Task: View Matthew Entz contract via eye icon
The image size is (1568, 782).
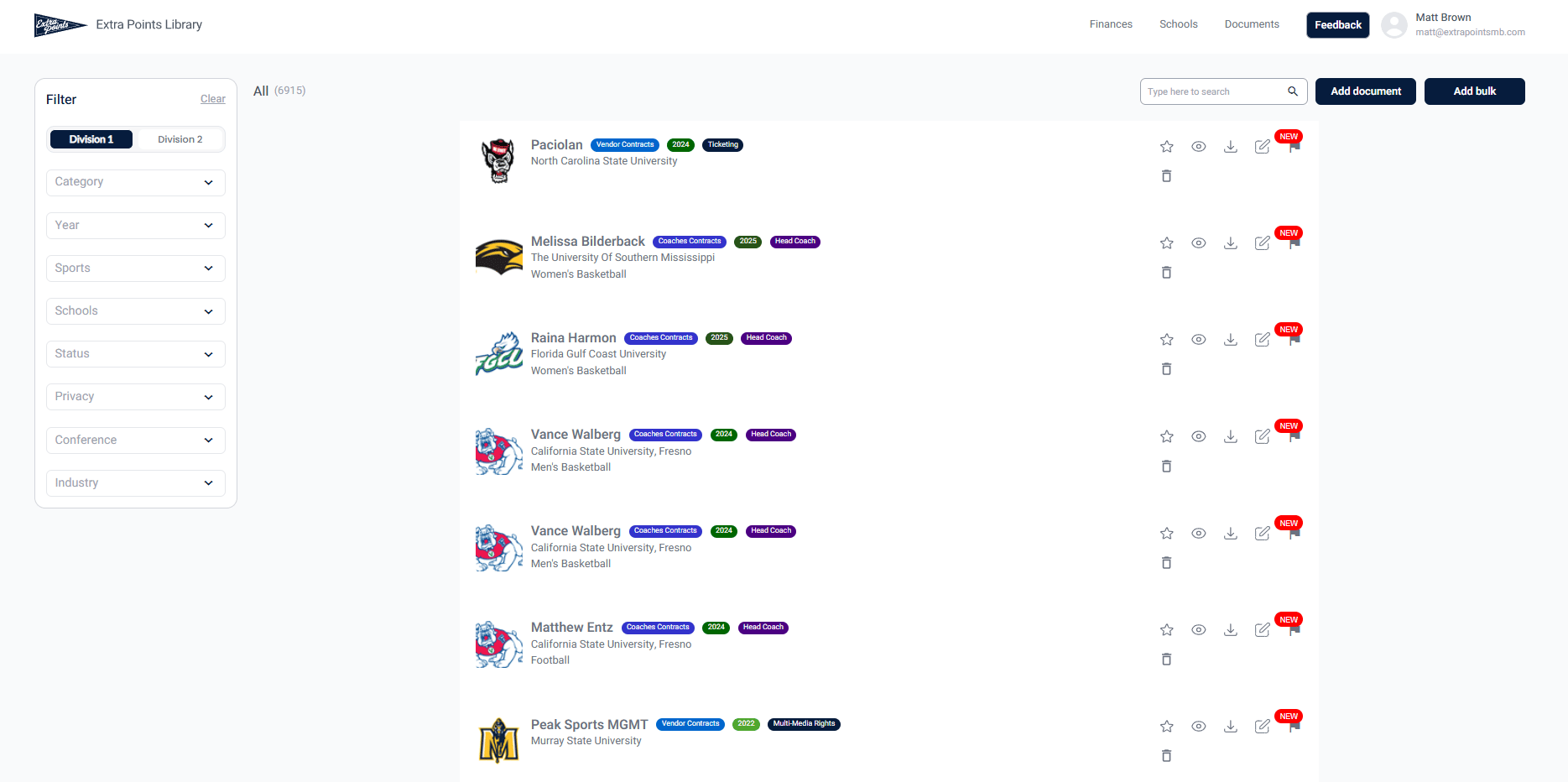Action: [x=1199, y=630]
